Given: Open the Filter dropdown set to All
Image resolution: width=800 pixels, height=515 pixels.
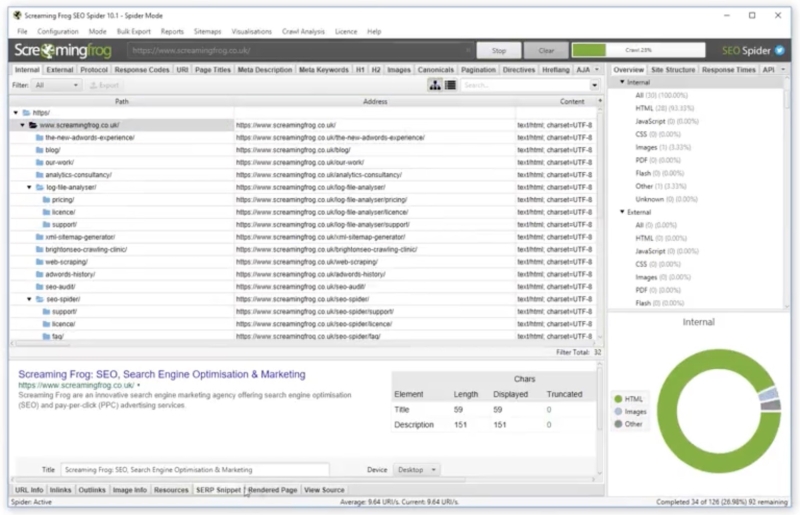Looking at the screenshot, I should [56, 86].
